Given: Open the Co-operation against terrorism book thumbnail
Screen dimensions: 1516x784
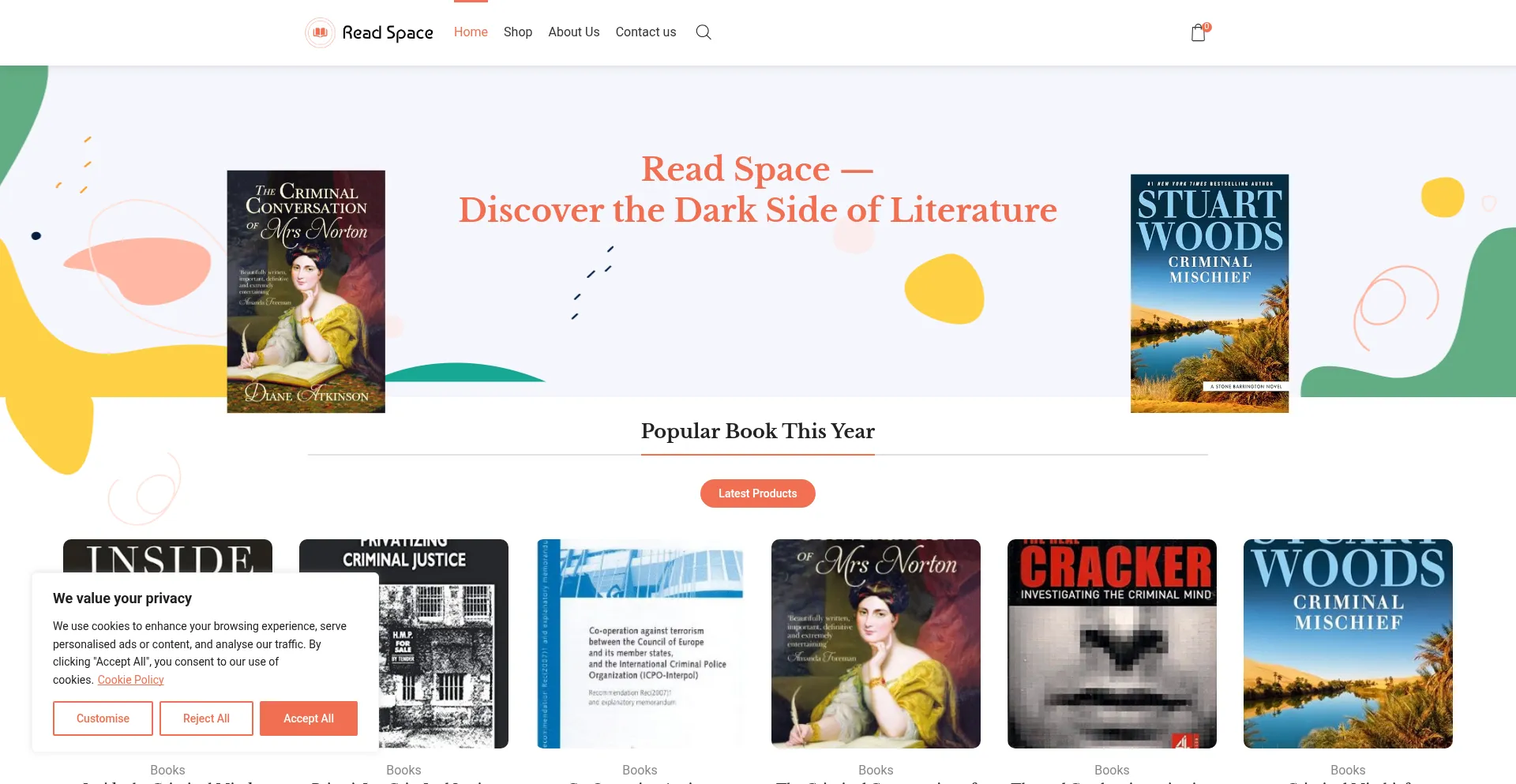Looking at the screenshot, I should point(640,643).
